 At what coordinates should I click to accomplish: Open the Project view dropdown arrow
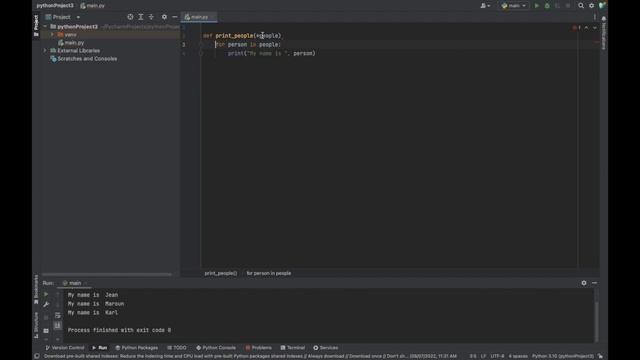(x=78, y=17)
